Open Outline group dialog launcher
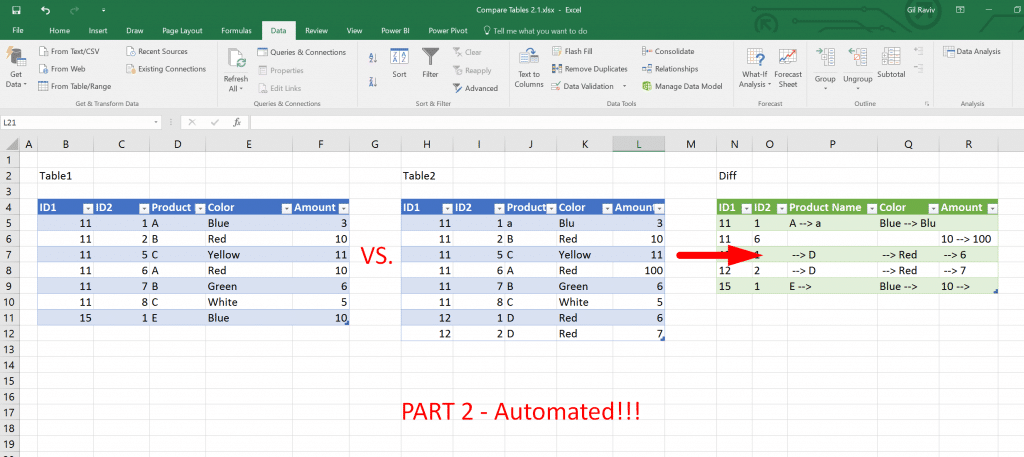Image resolution: width=1024 pixels, height=457 pixels. coord(926,104)
